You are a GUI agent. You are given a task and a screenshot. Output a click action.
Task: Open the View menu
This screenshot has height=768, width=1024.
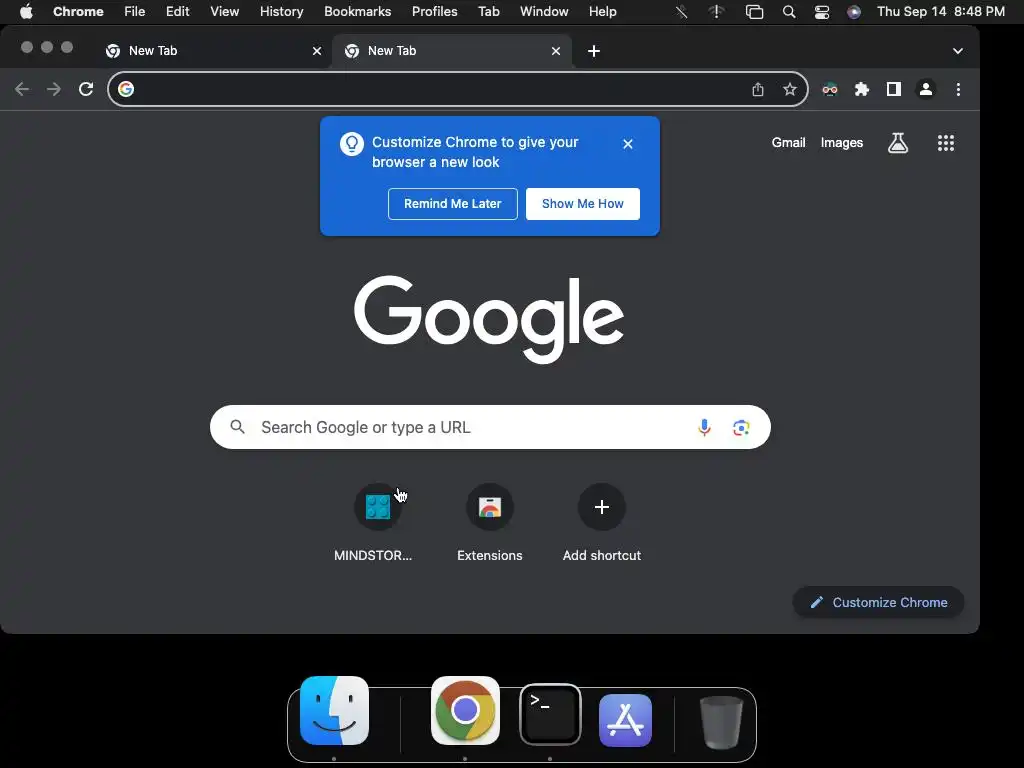pos(225,12)
